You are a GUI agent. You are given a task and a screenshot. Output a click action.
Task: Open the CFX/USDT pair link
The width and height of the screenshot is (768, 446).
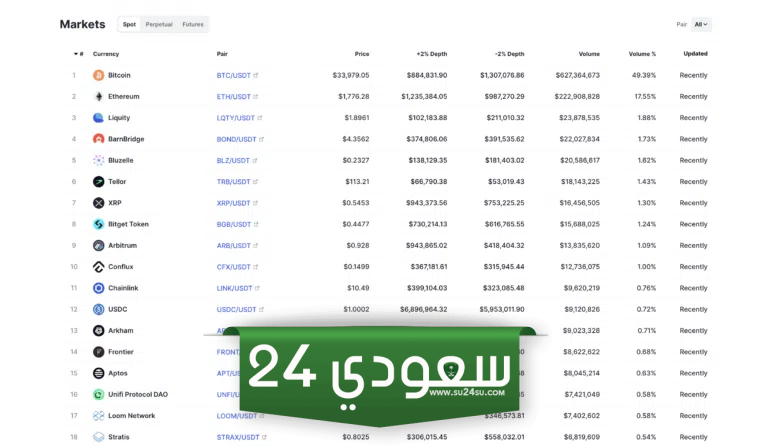tap(234, 267)
